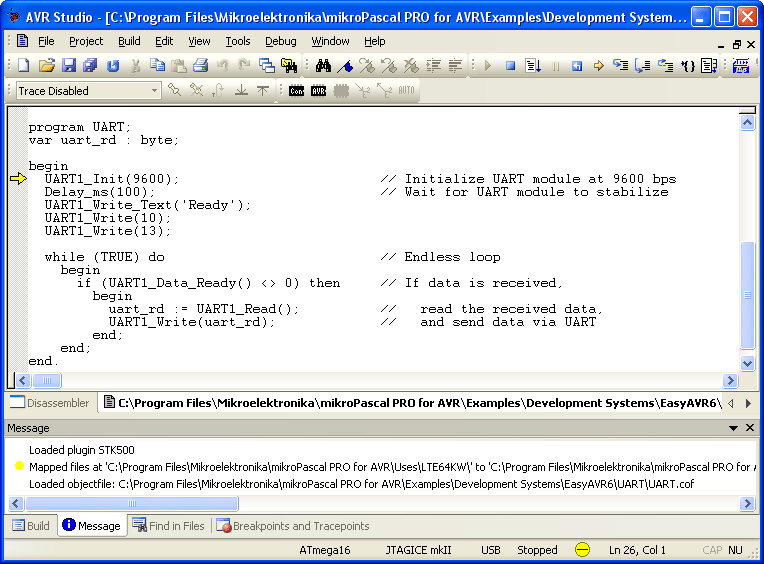Click the Open file folder icon
Image resolution: width=764 pixels, height=564 pixels.
47,65
